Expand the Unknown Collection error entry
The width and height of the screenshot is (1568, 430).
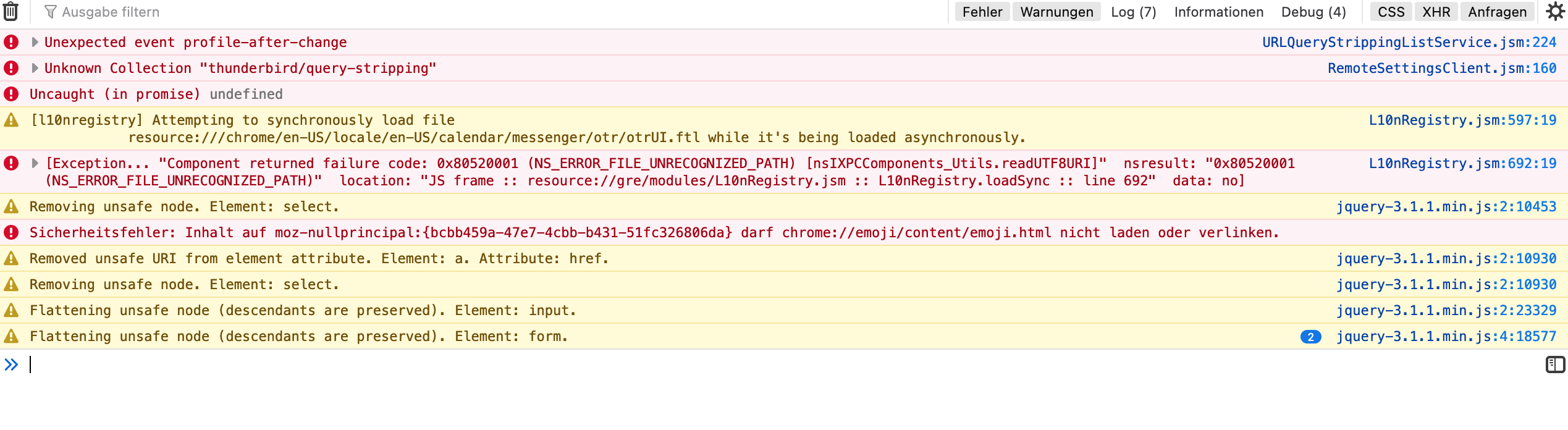tap(35, 68)
